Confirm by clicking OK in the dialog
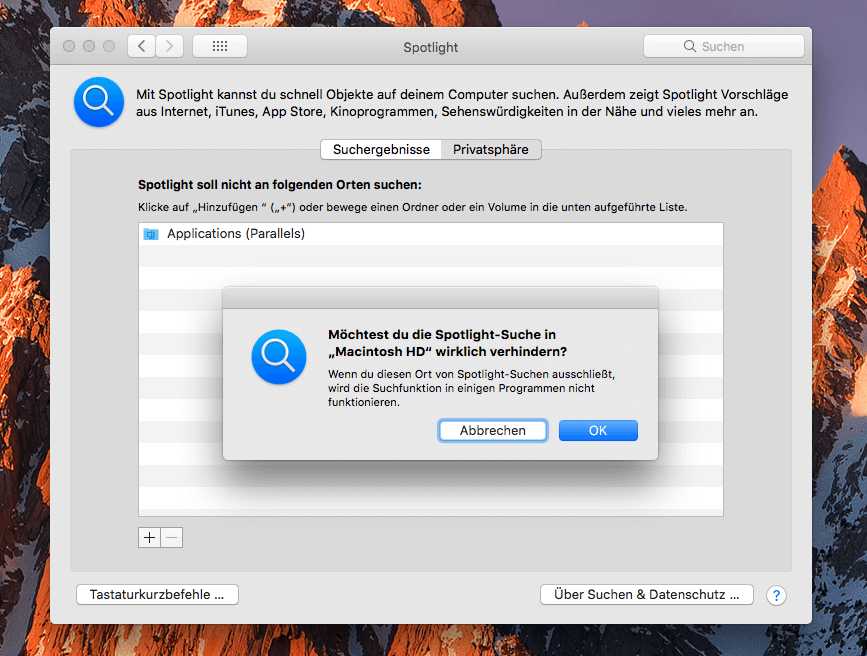 point(598,430)
